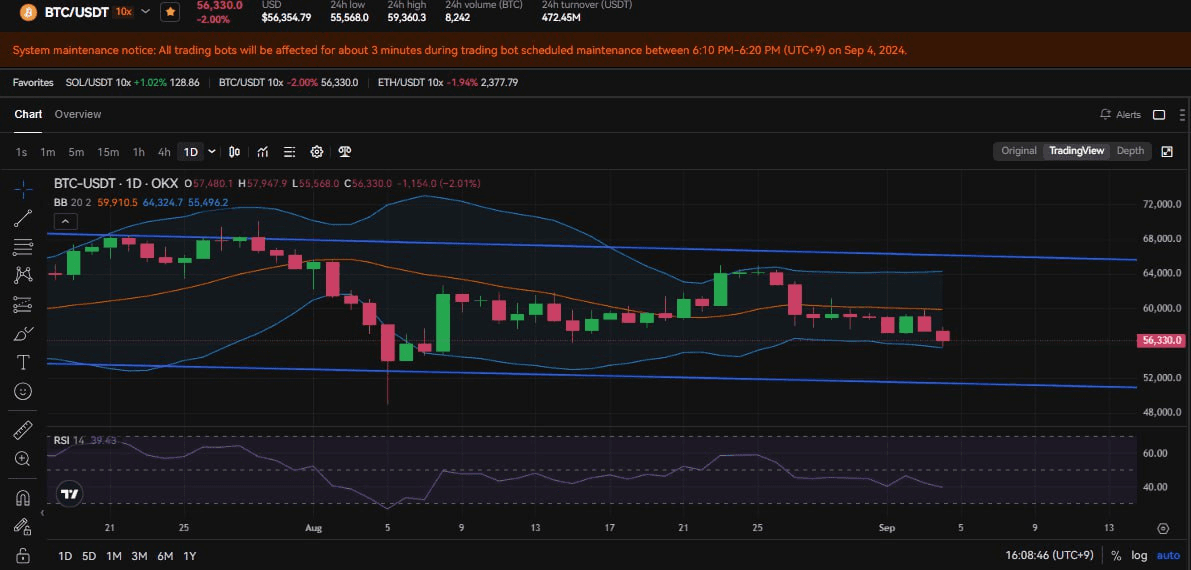Screen dimensions: 1191x570
Task: Toggle percent scale mode
Action: 1116,556
